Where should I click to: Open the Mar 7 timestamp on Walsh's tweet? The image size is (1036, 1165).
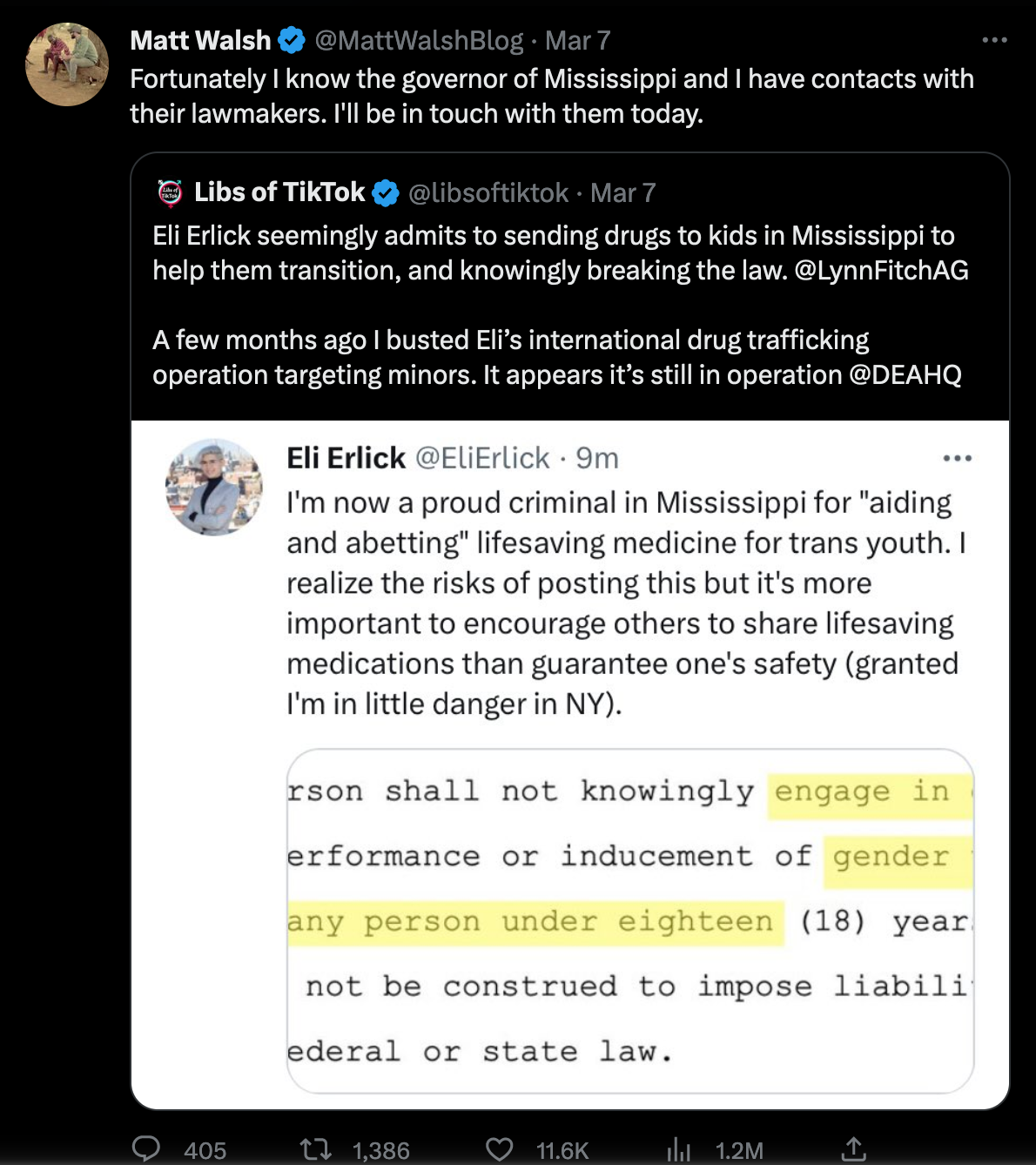[x=578, y=40]
